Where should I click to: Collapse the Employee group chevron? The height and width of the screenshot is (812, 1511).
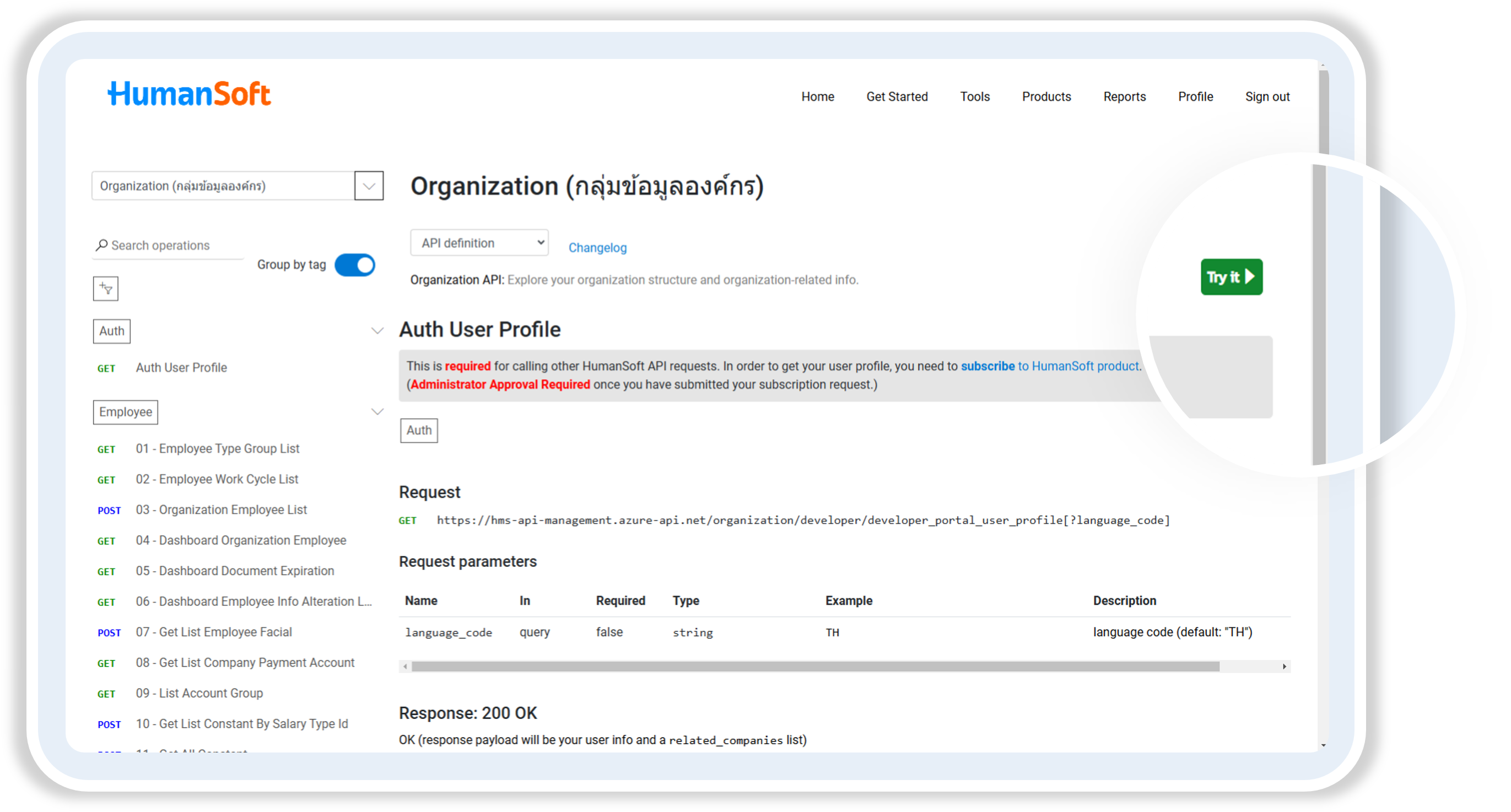coord(377,412)
